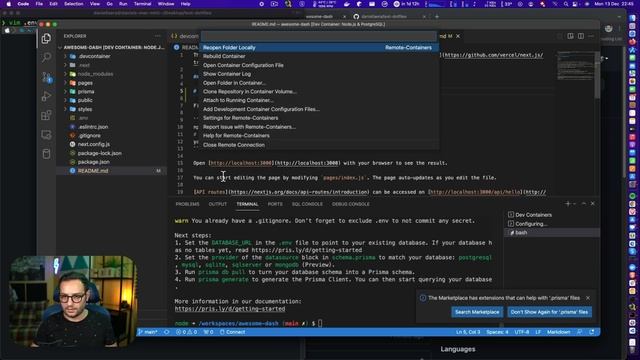Click the Search Marketplace button
Screen dimensions: 640x360
[x=477, y=312]
